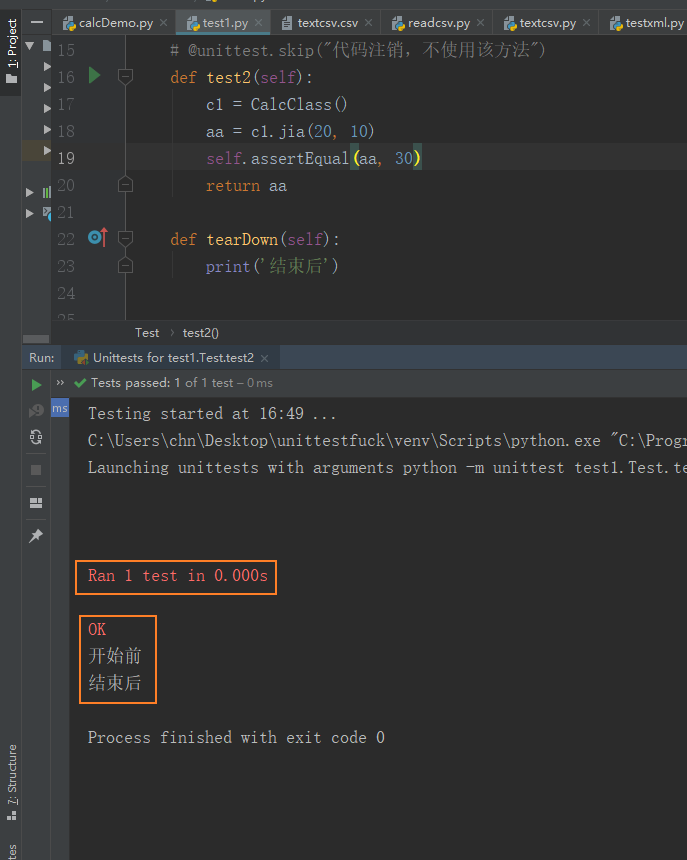The width and height of the screenshot is (687, 860).
Task: Switch to the calcDemo.py tab
Action: pyautogui.click(x=115, y=23)
